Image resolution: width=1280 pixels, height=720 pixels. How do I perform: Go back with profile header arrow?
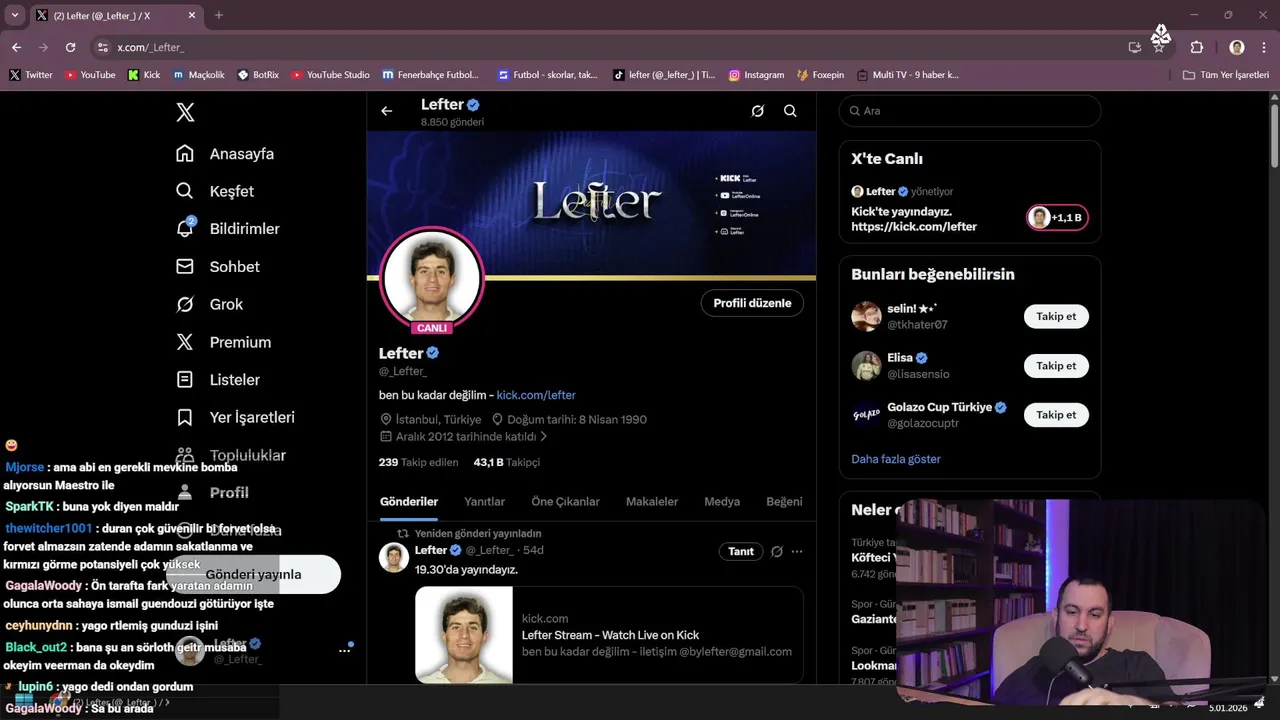click(x=387, y=111)
